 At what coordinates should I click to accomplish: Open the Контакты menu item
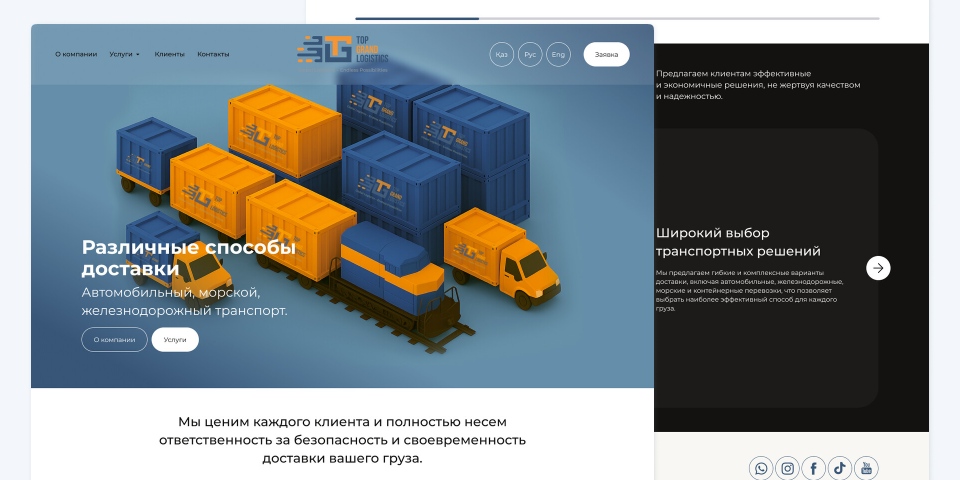tap(213, 54)
